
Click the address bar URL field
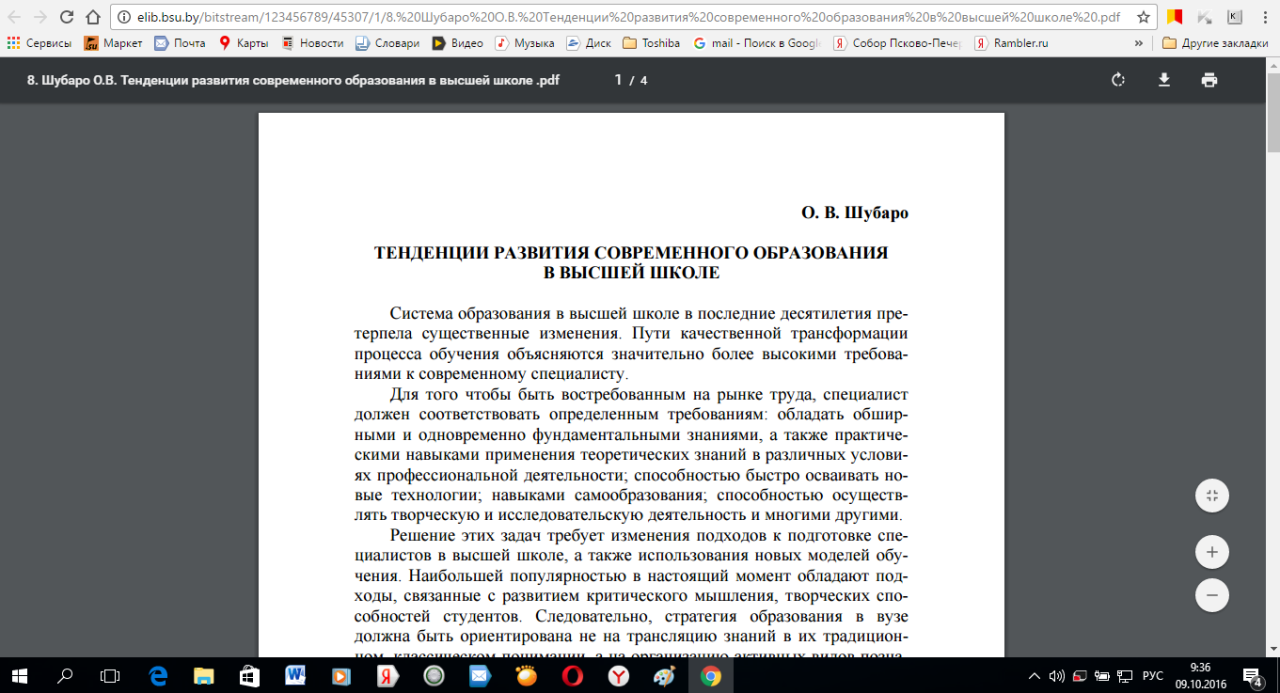coord(630,17)
